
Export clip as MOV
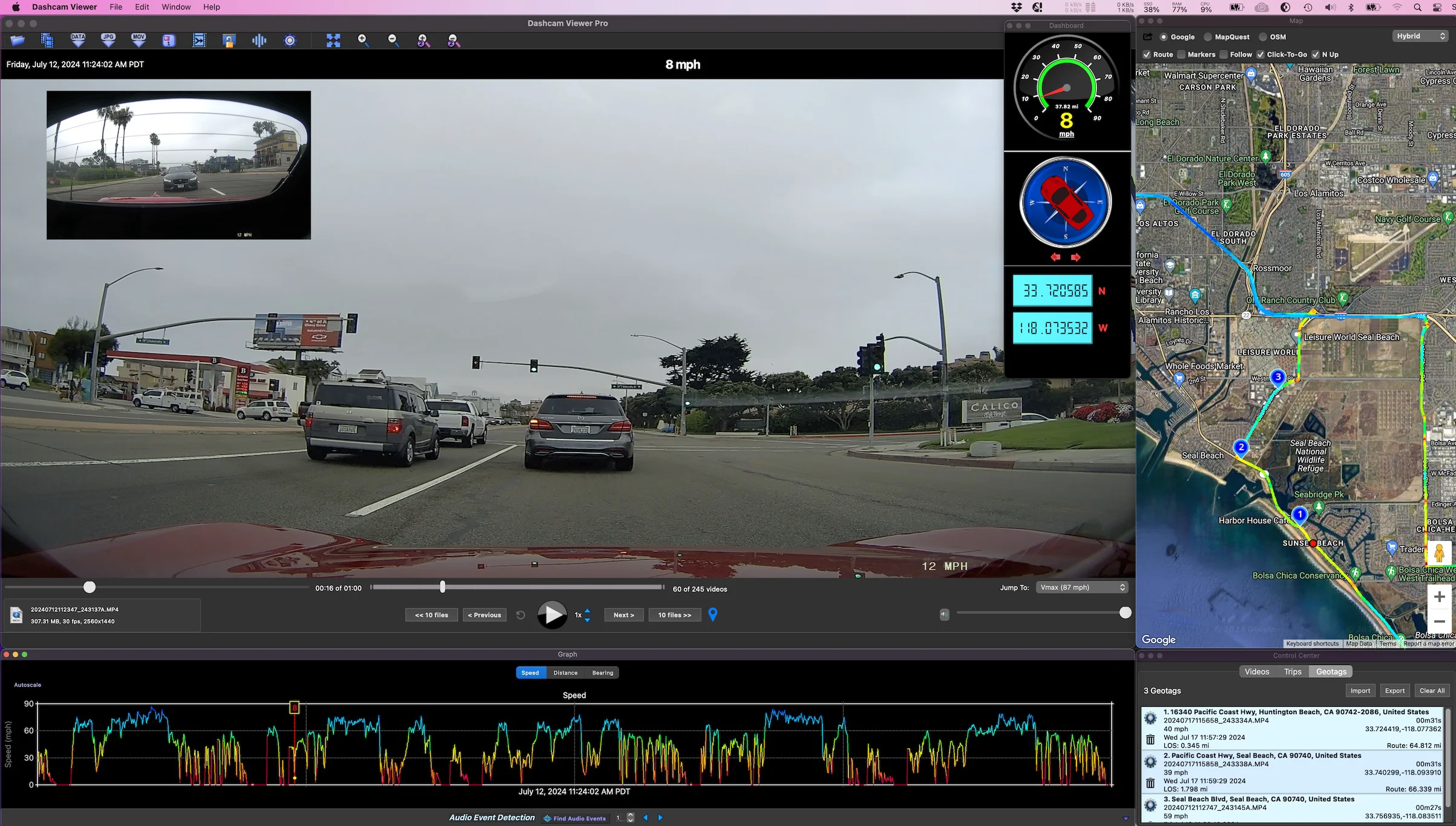point(138,40)
